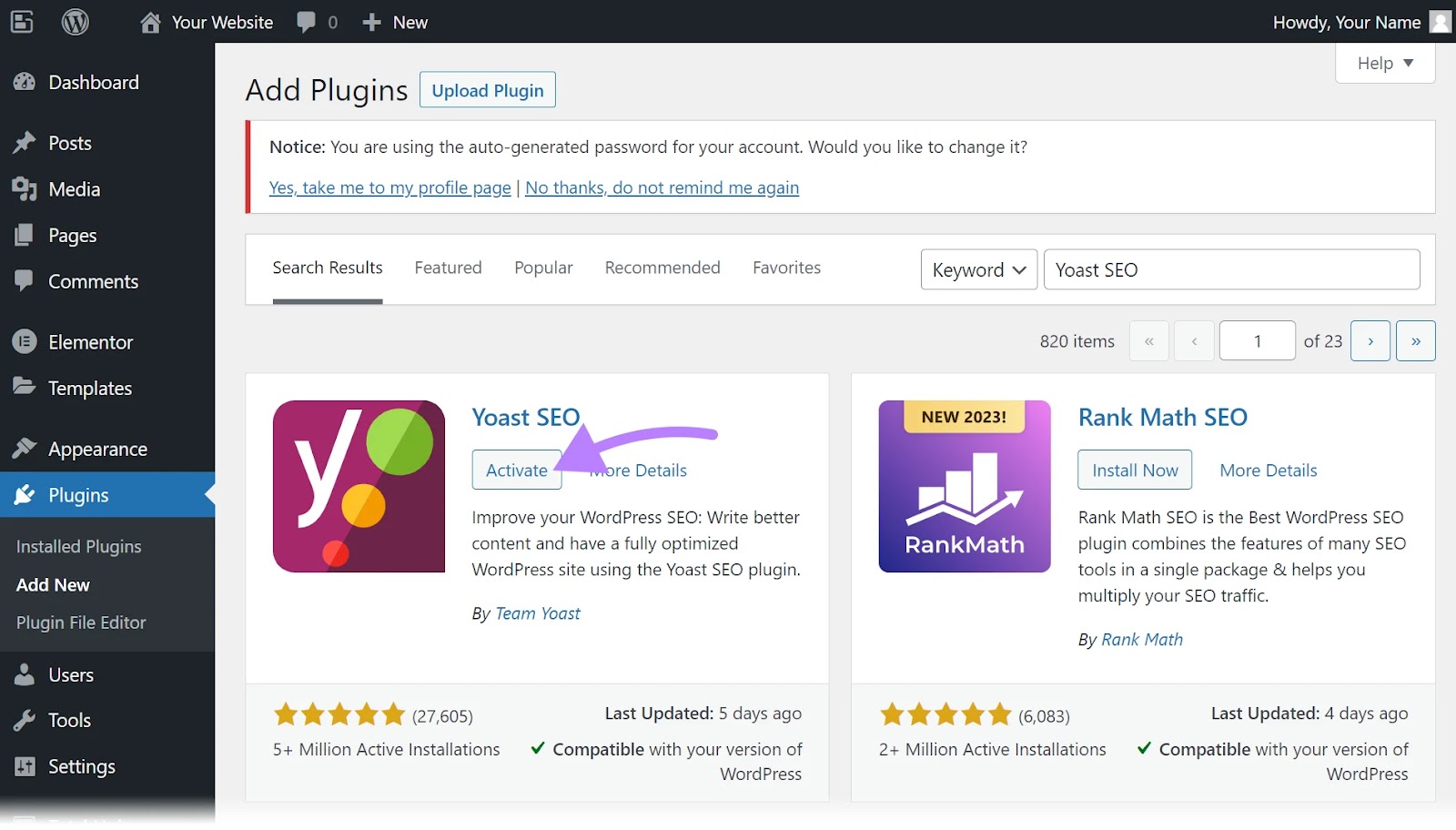Open the Media library icon
The height and width of the screenshot is (830, 1456).
click(x=25, y=189)
